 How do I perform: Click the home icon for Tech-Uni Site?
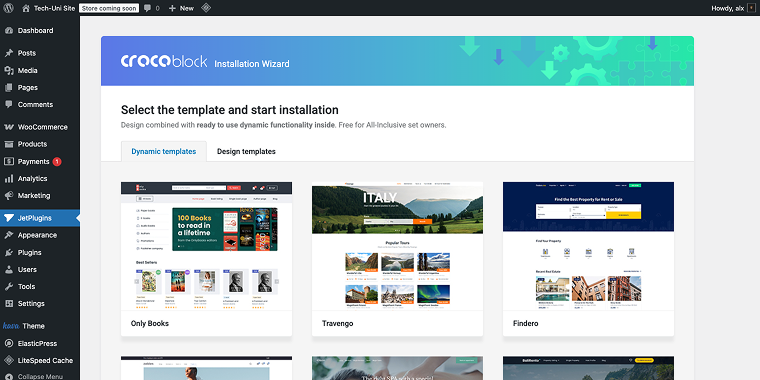click(26, 8)
